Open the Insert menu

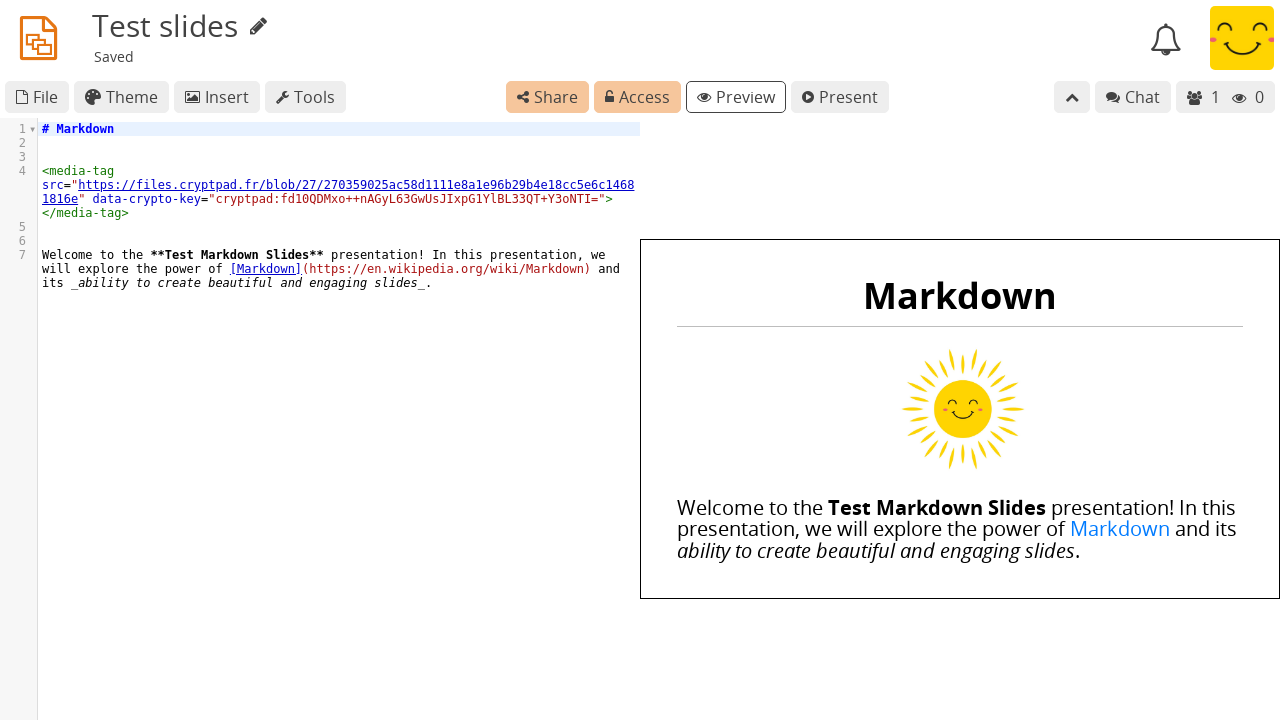pos(217,97)
